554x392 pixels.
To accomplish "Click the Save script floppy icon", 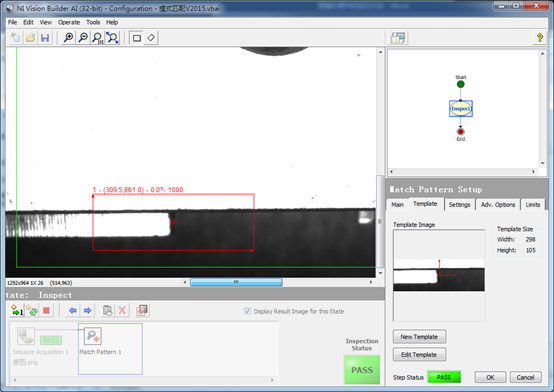I will click(x=45, y=38).
